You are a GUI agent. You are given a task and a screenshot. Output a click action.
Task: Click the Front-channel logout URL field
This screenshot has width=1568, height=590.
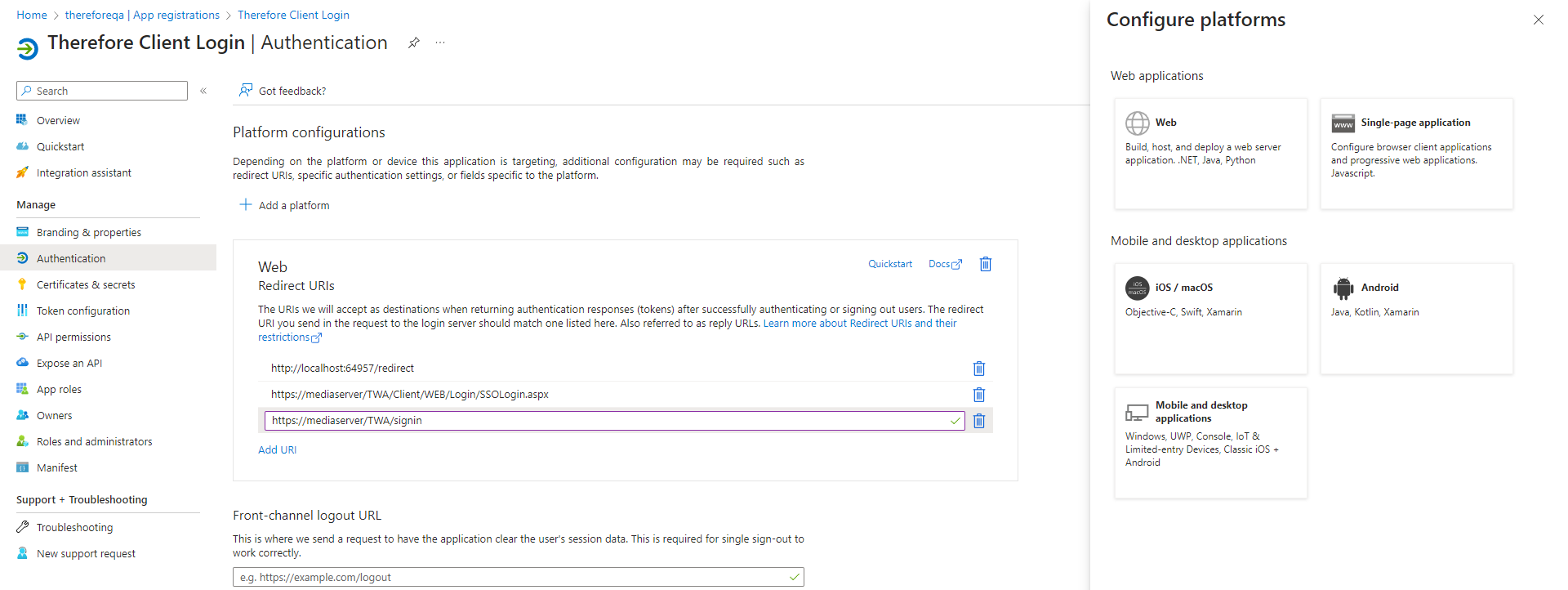coord(519,577)
